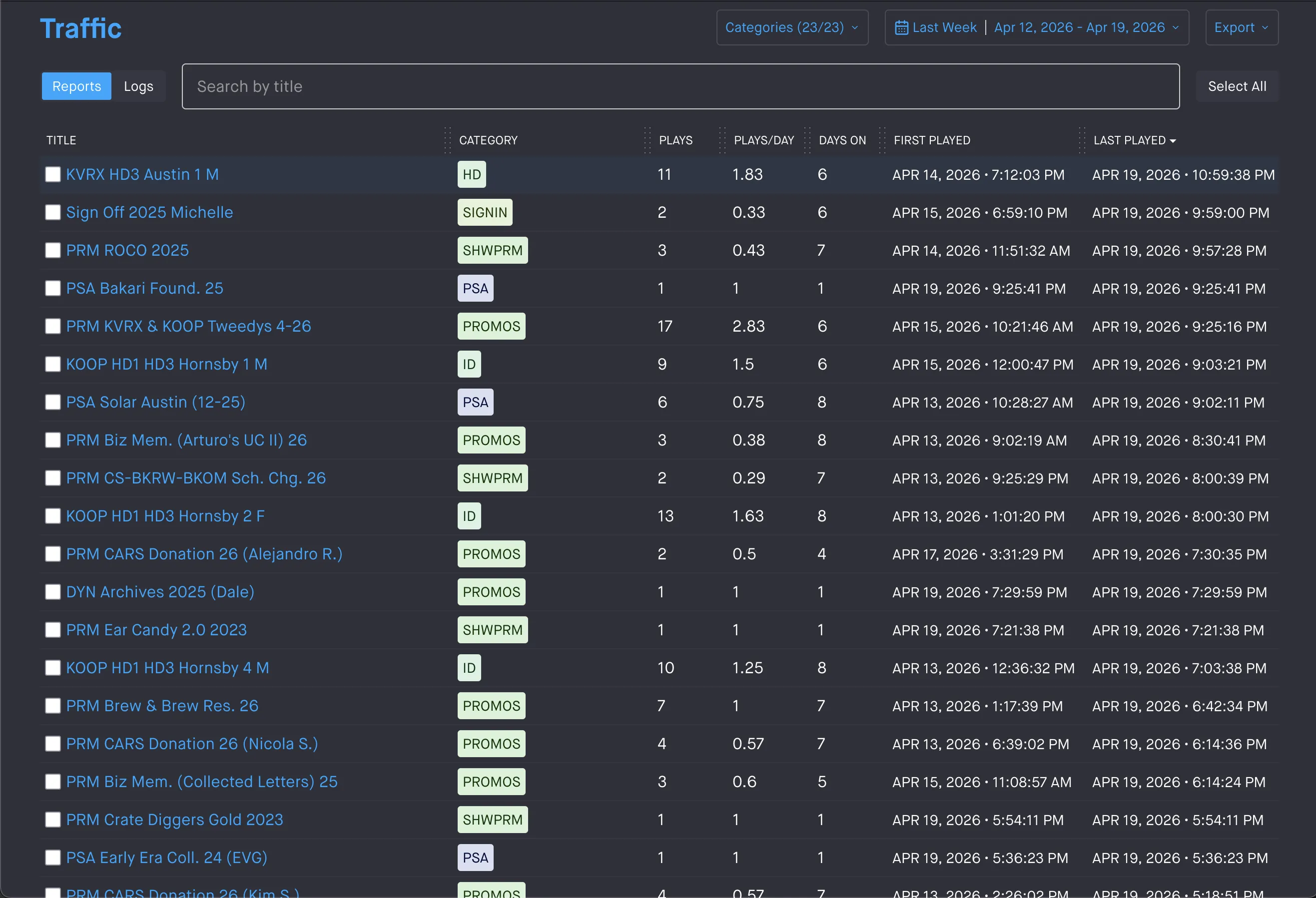Click the drag handle left of Category column
The height and width of the screenshot is (898, 1316).
pyautogui.click(x=447, y=140)
